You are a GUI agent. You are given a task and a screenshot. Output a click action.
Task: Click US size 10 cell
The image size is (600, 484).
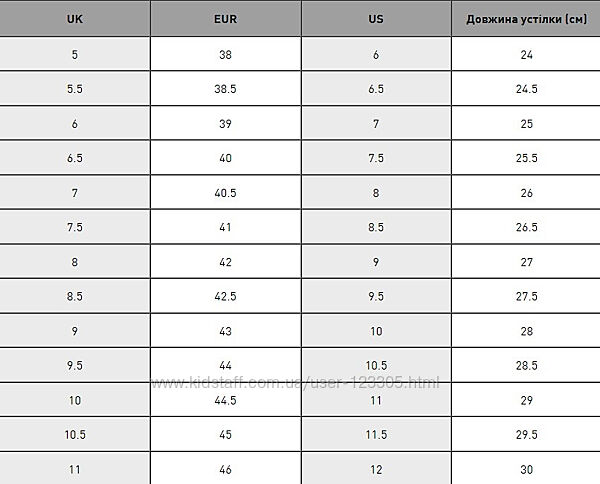(x=376, y=330)
